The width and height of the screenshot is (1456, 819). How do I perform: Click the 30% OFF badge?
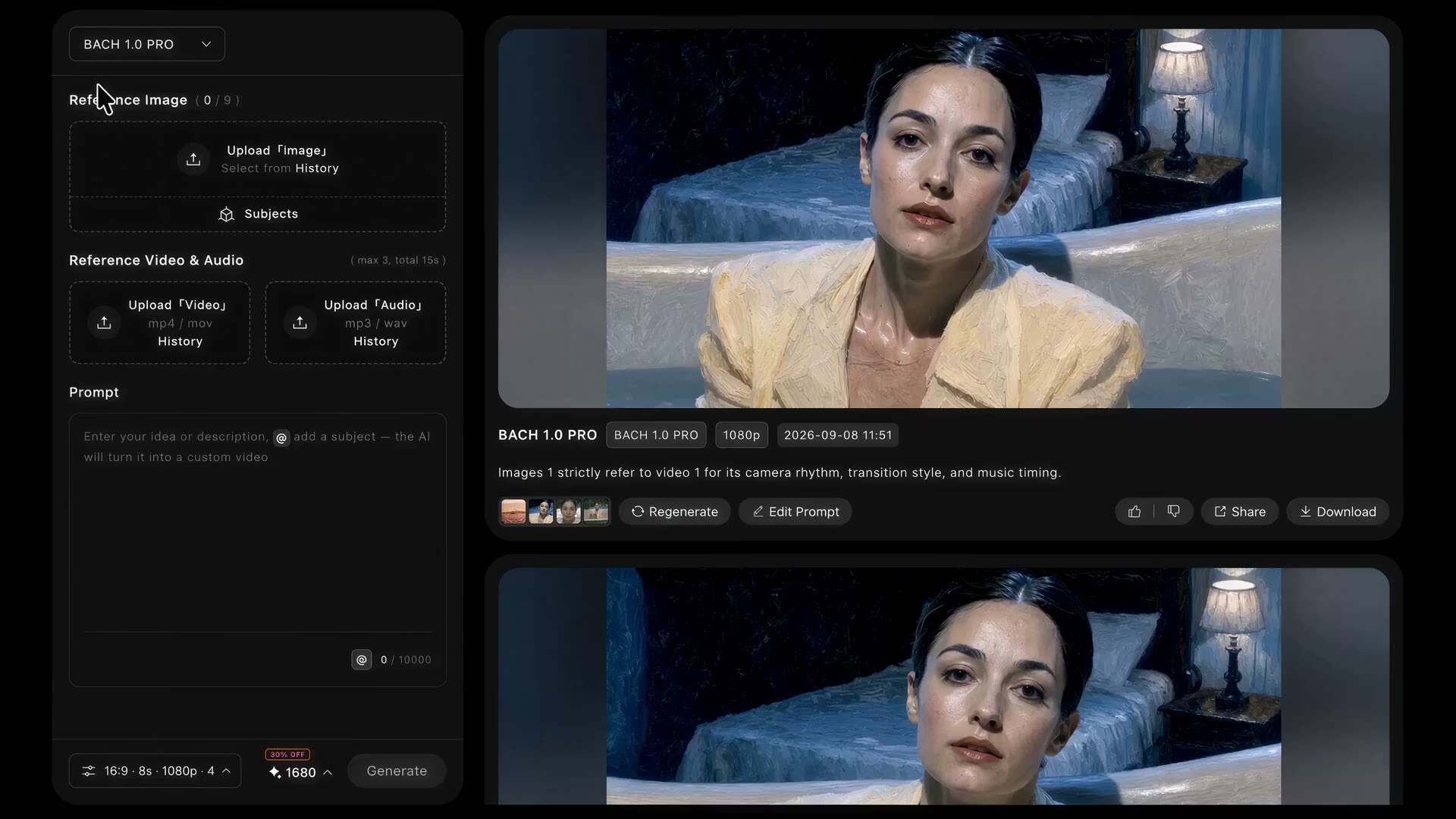click(287, 755)
